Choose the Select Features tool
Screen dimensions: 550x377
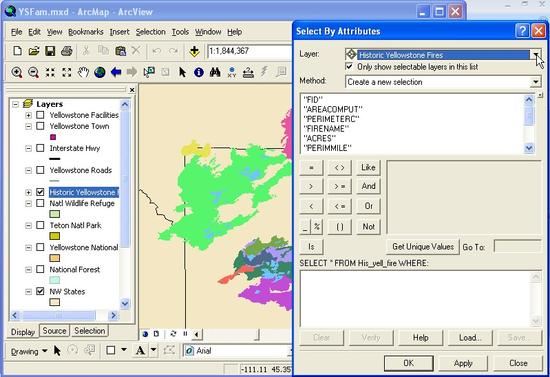coord(149,72)
